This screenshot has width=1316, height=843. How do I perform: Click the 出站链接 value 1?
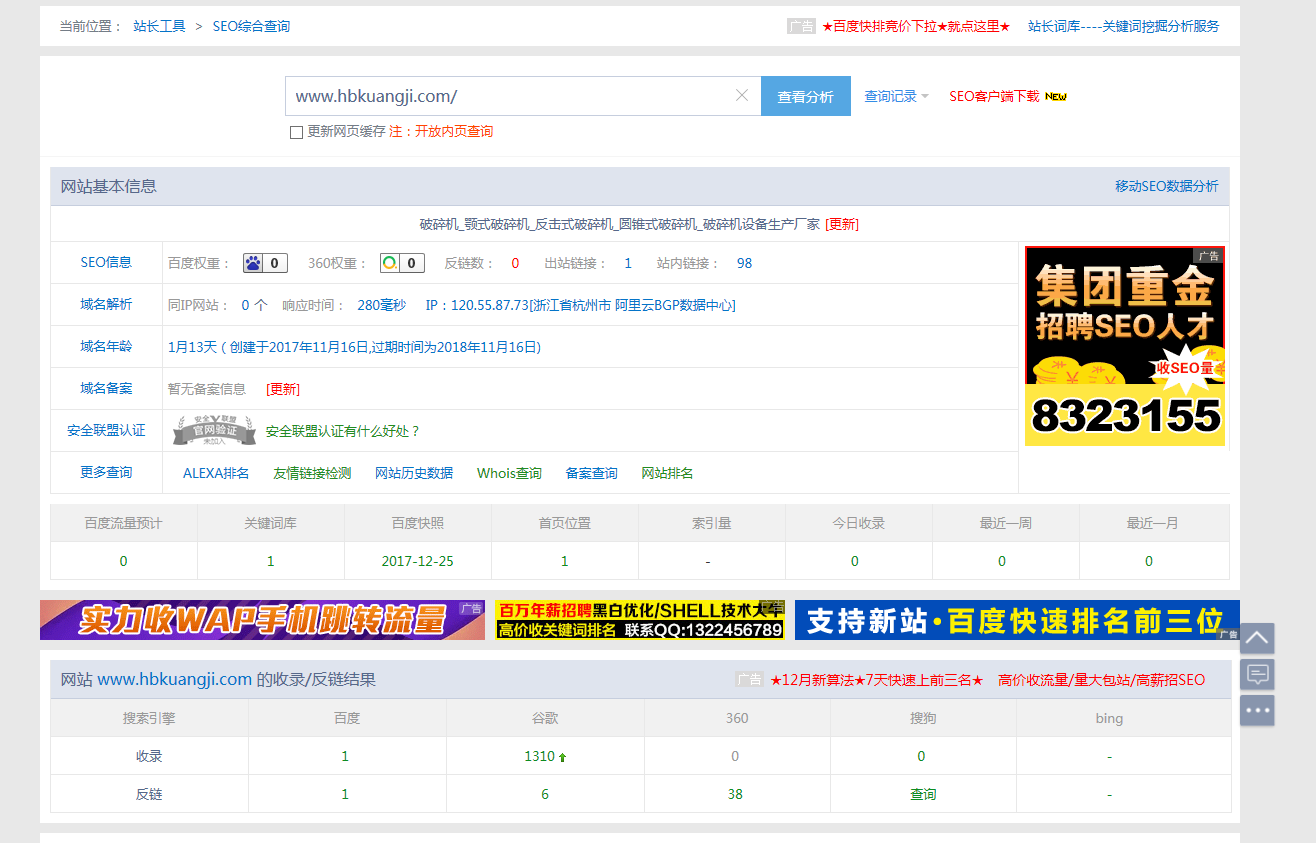[628, 263]
